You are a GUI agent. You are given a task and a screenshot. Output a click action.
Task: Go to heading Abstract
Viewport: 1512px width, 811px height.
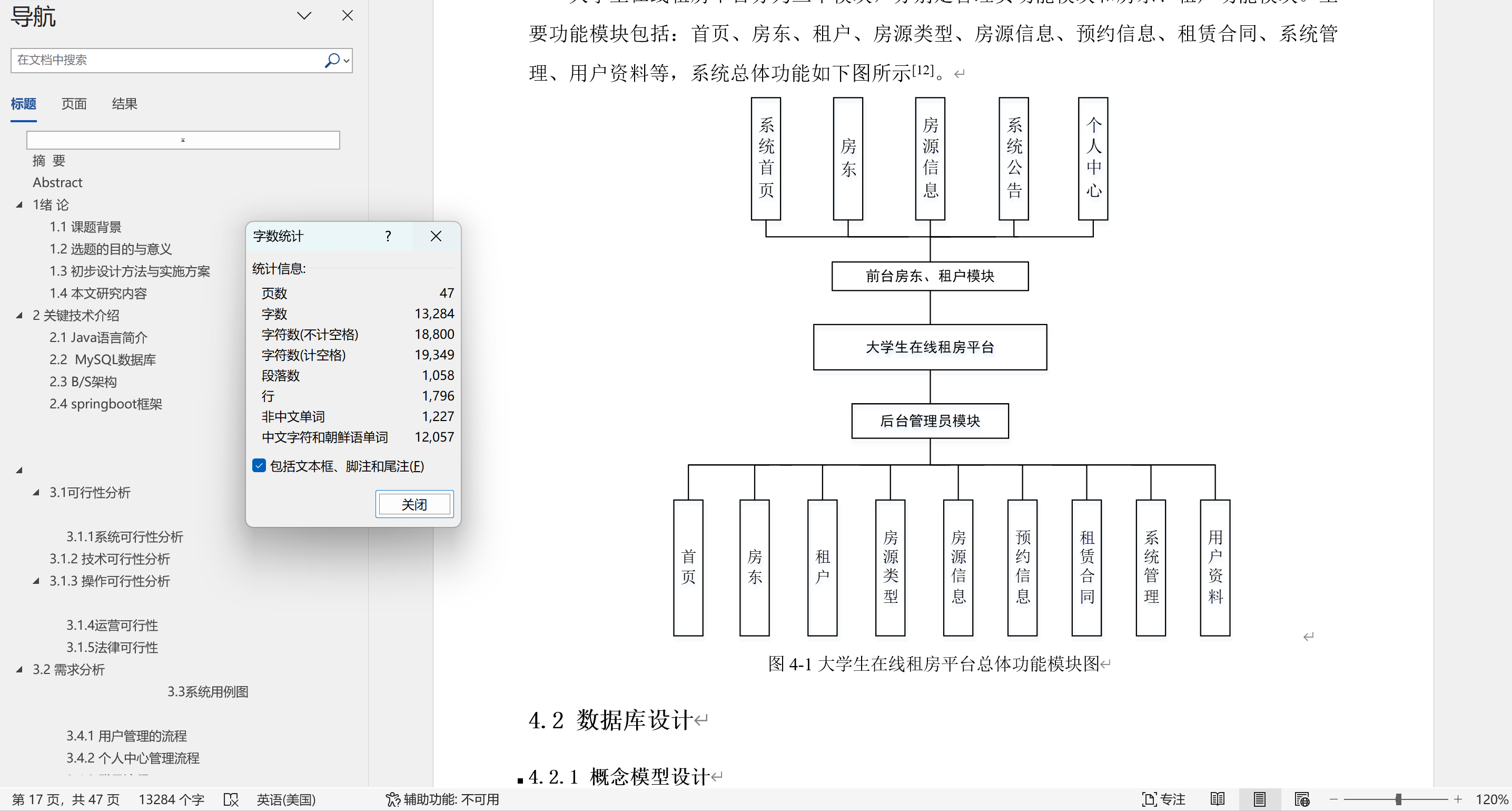coord(57,183)
